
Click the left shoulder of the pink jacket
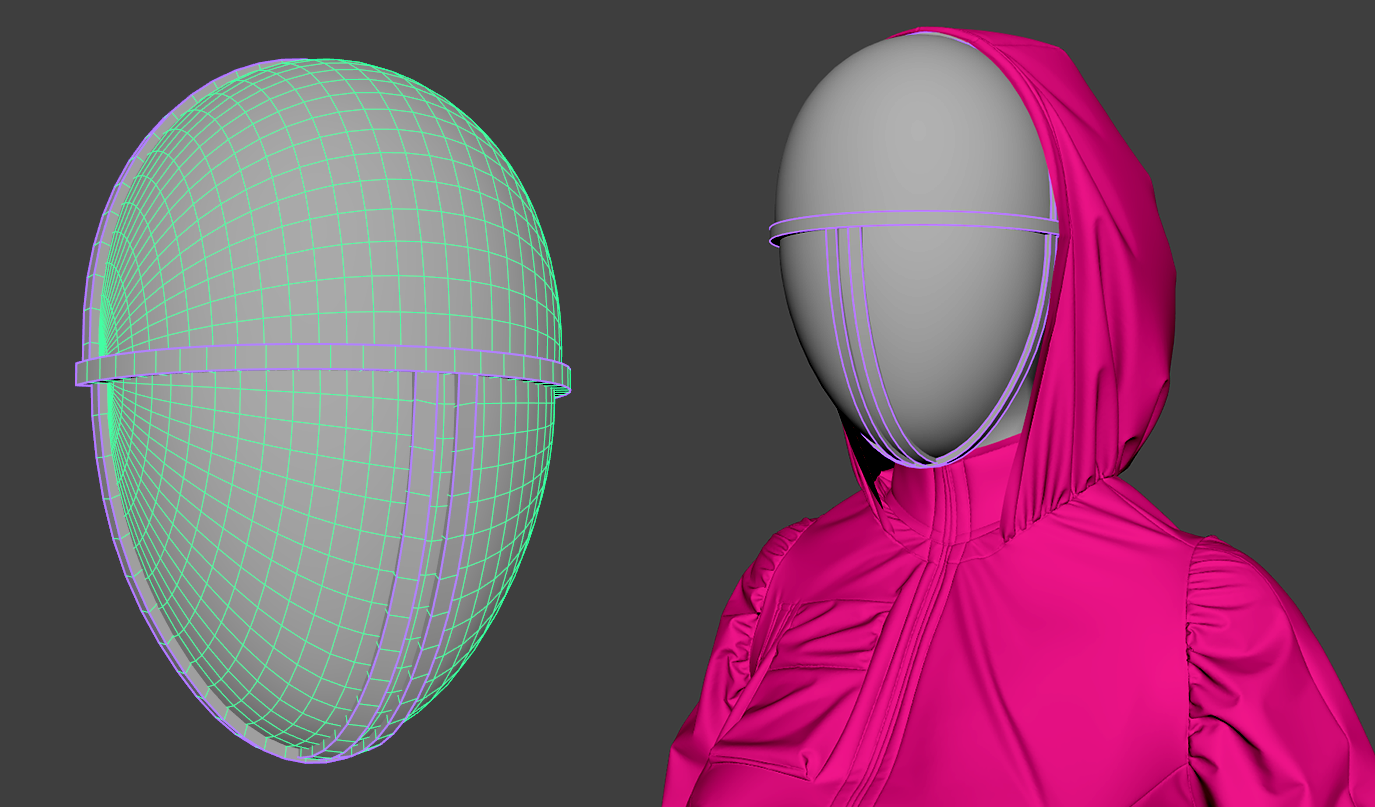click(x=790, y=570)
